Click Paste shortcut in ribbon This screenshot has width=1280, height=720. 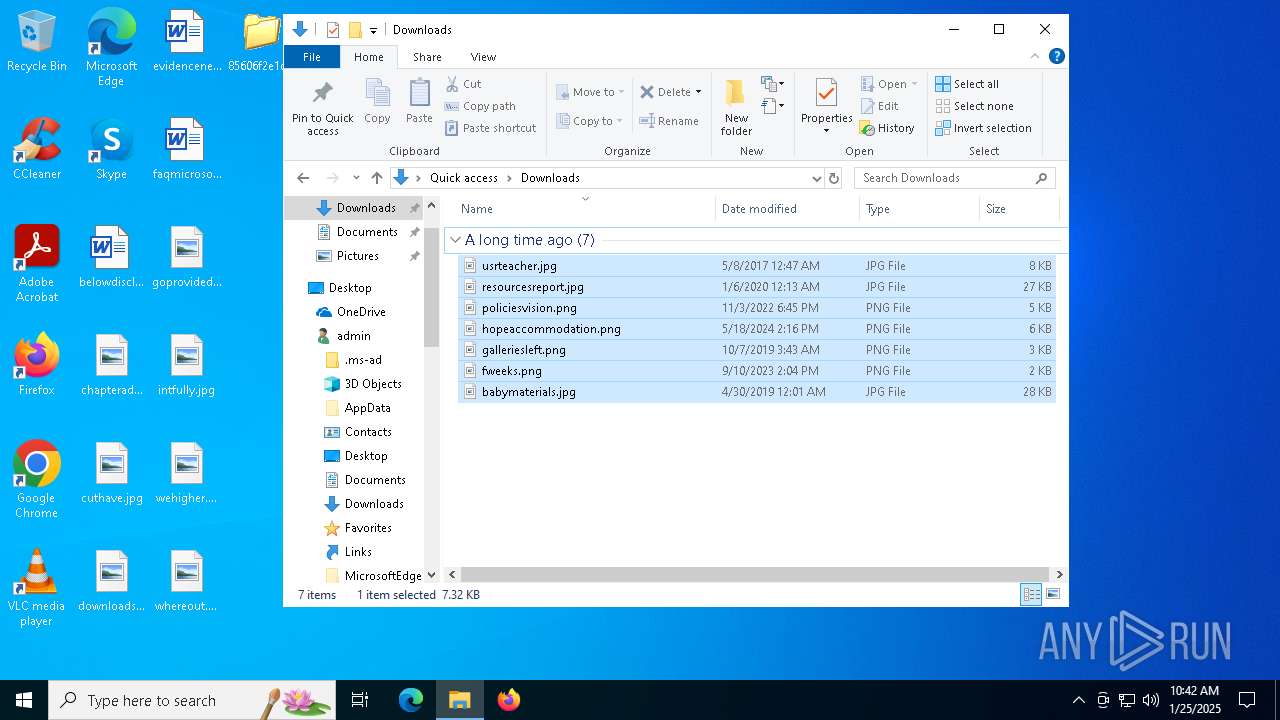491,128
